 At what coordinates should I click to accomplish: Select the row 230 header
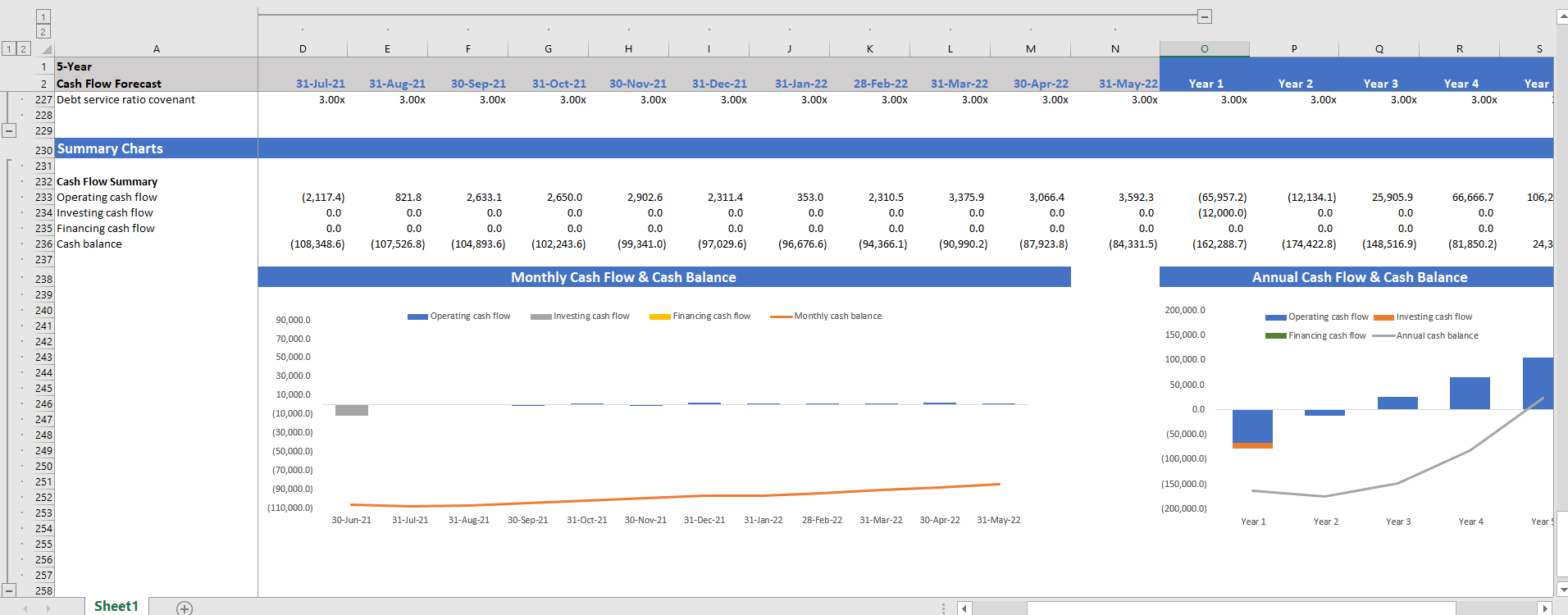(43, 150)
